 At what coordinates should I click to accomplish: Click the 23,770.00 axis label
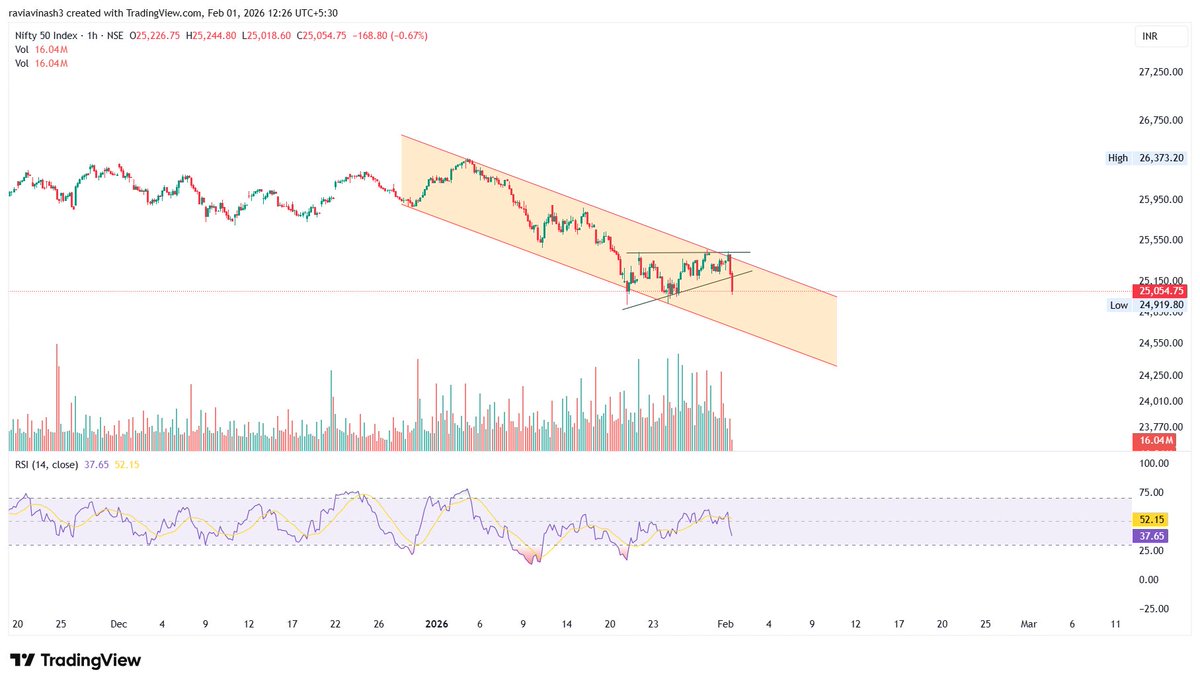[x=1160, y=426]
